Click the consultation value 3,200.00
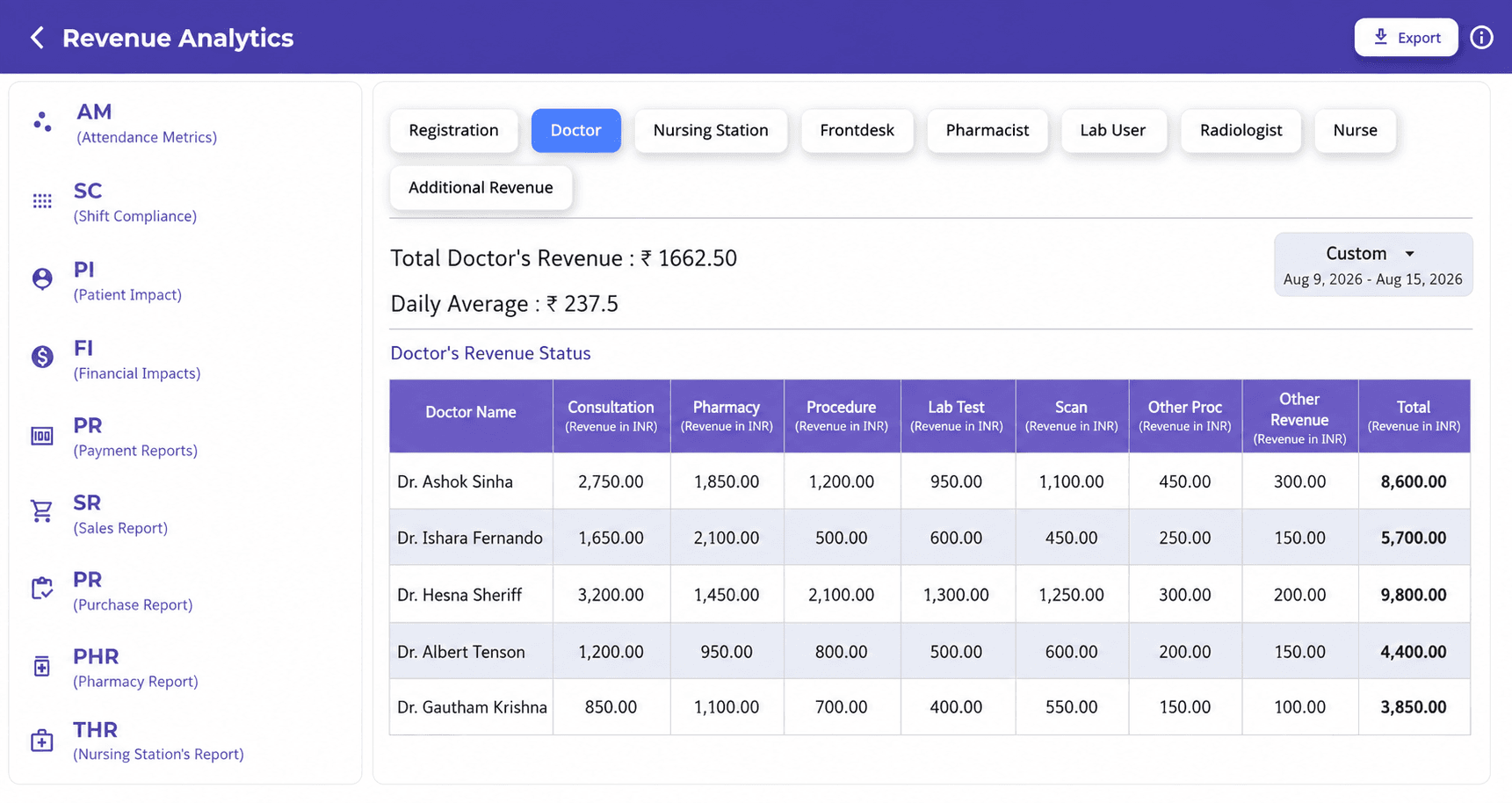Viewport: 1512px width, 803px height. point(611,595)
